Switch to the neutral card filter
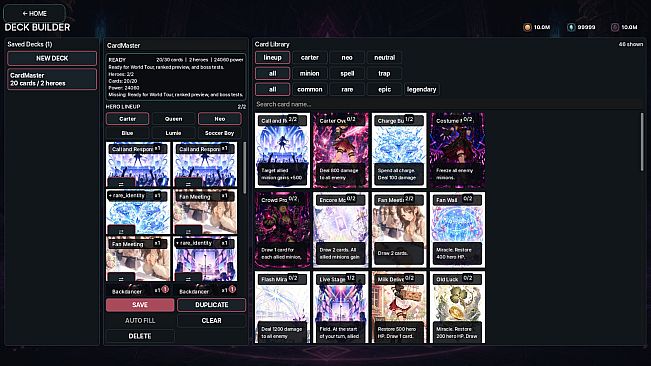The width and height of the screenshot is (651, 366). [x=384, y=57]
